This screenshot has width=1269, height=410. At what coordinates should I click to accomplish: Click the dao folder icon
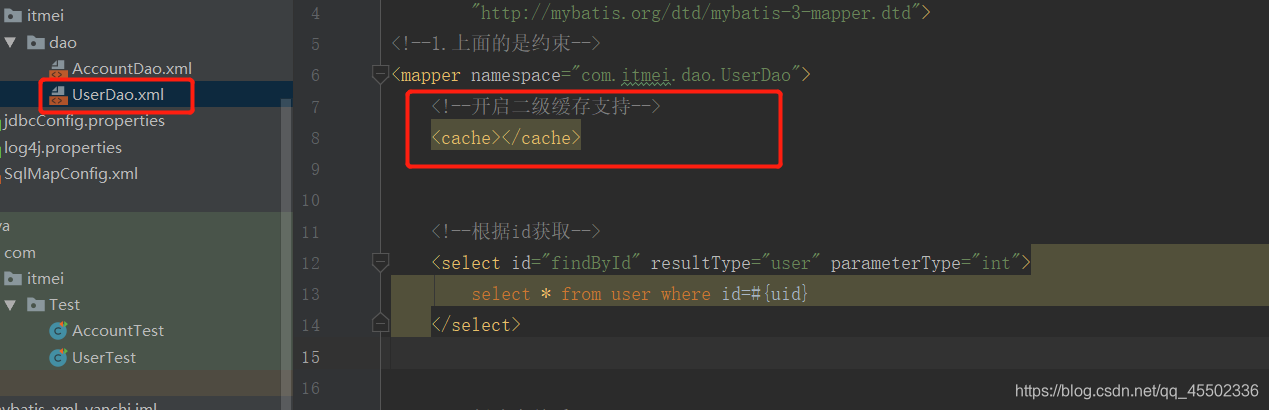(x=35, y=42)
